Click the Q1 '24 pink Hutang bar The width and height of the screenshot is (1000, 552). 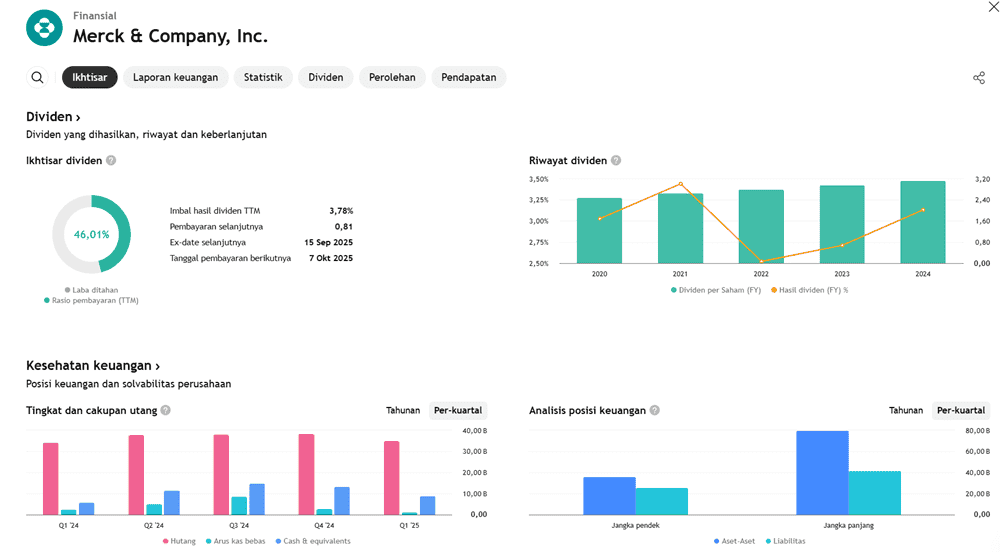[x=51, y=479]
